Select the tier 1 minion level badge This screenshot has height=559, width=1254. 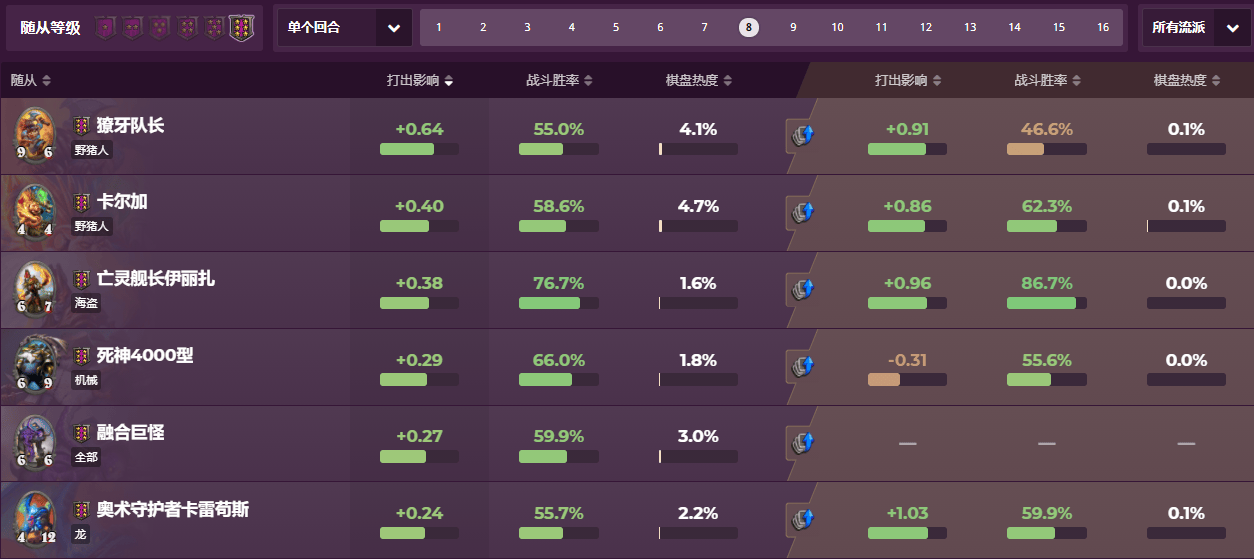(x=106, y=28)
